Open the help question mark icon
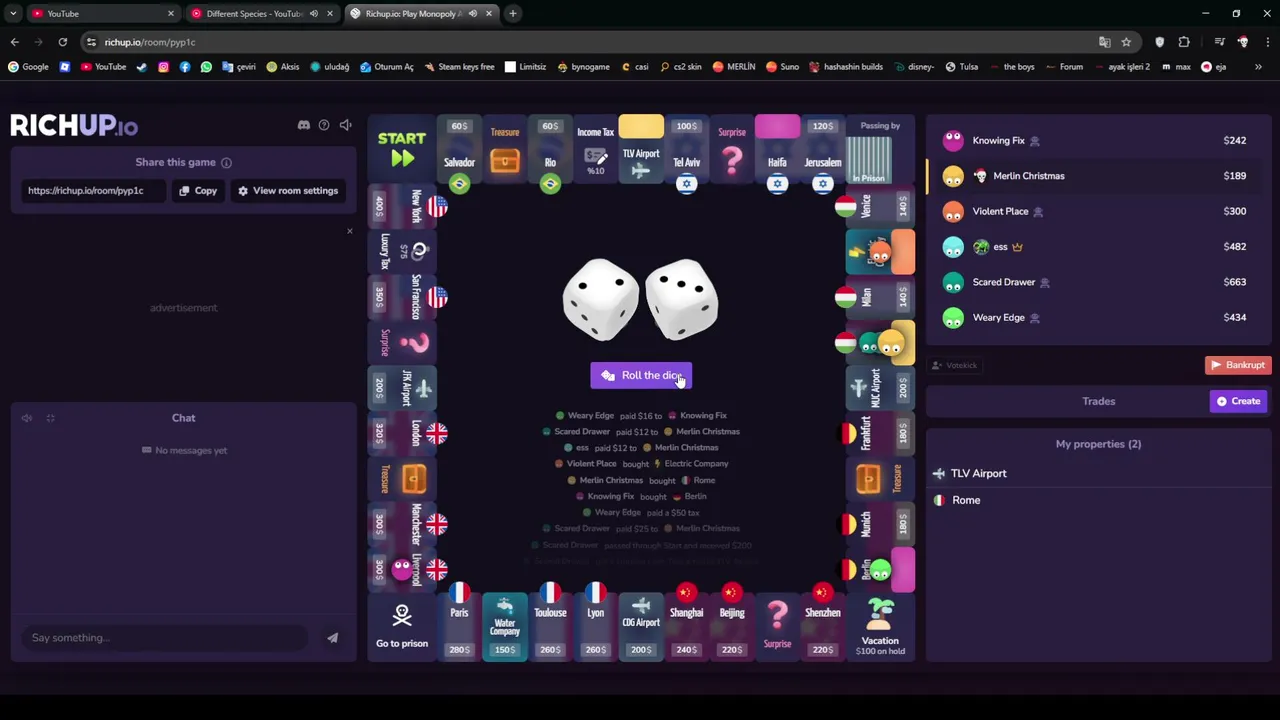The height and width of the screenshot is (720, 1280). 324,125
